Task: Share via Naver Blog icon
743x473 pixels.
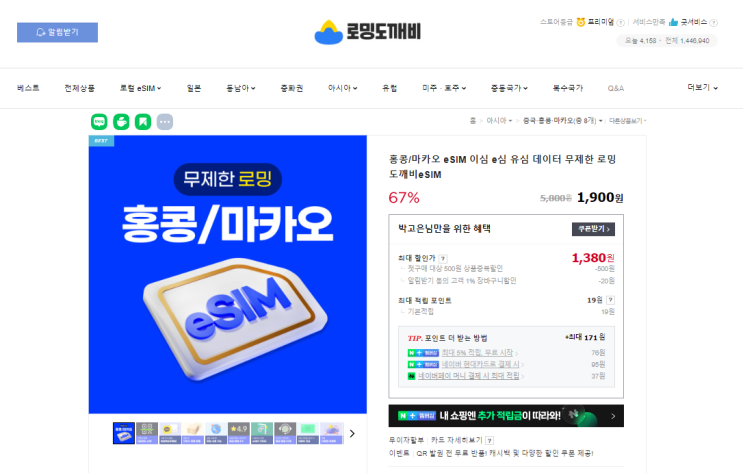Action: (x=99, y=122)
